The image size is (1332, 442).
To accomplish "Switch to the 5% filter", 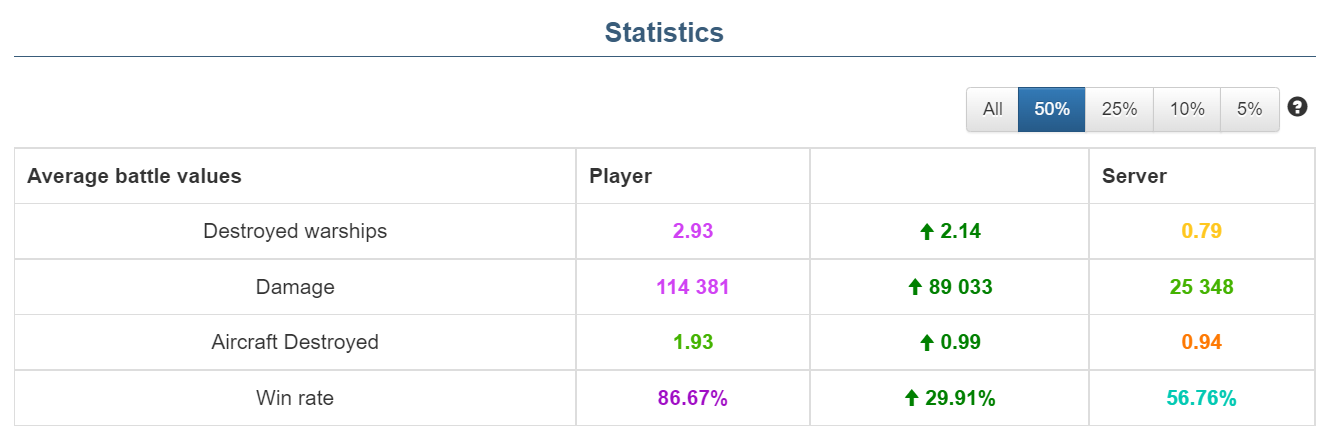I will 1249,109.
